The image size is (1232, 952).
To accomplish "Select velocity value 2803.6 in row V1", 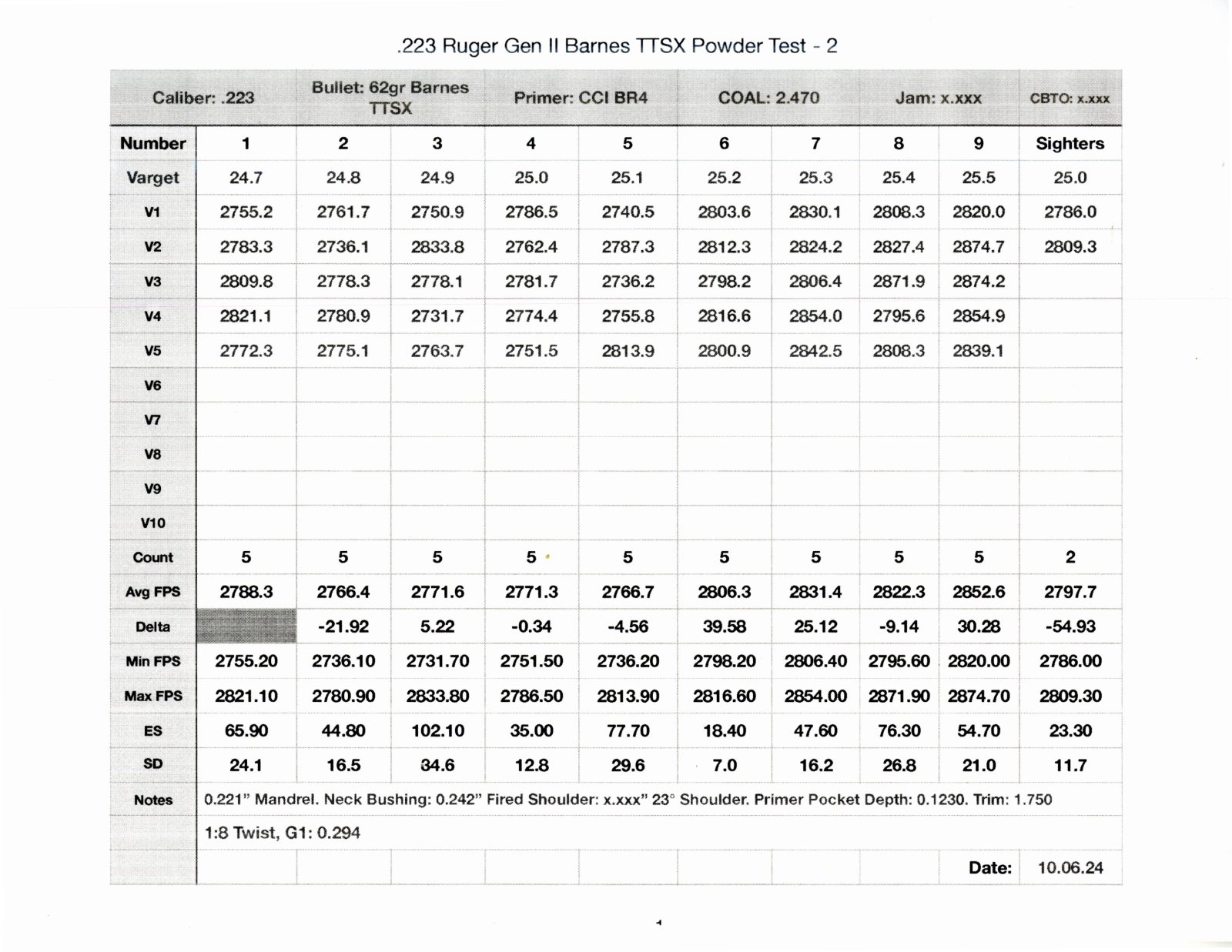I will click(x=724, y=212).
